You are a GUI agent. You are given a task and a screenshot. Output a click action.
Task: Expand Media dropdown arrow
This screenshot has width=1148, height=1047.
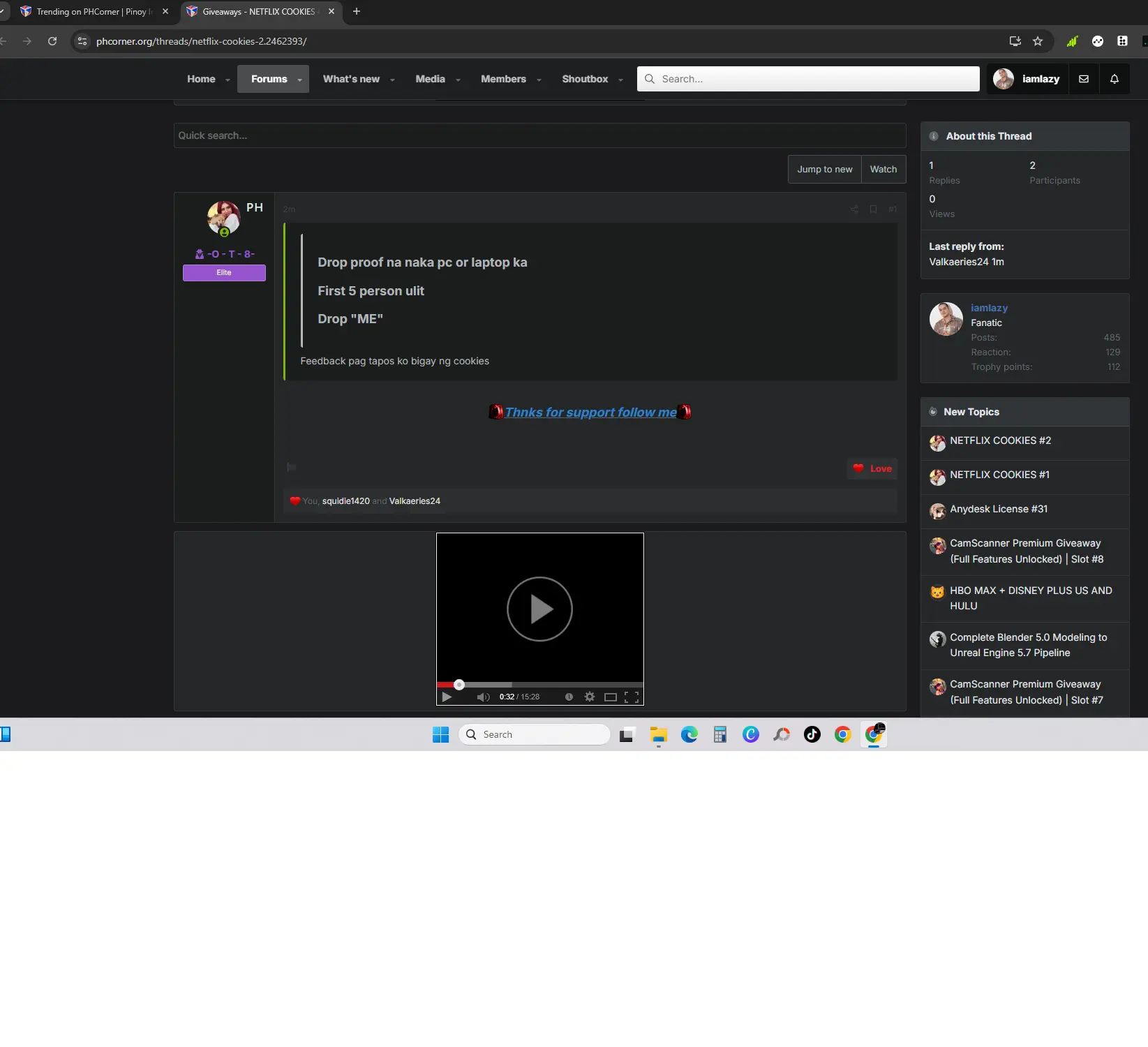tap(458, 80)
